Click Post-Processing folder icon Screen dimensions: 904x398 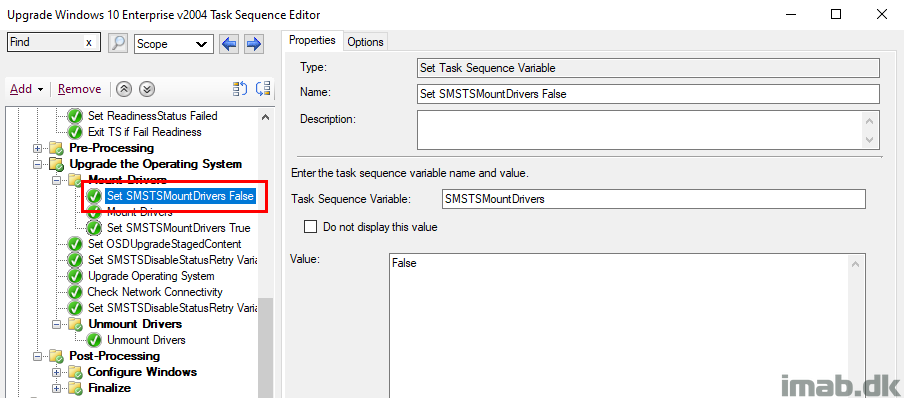(x=56, y=356)
